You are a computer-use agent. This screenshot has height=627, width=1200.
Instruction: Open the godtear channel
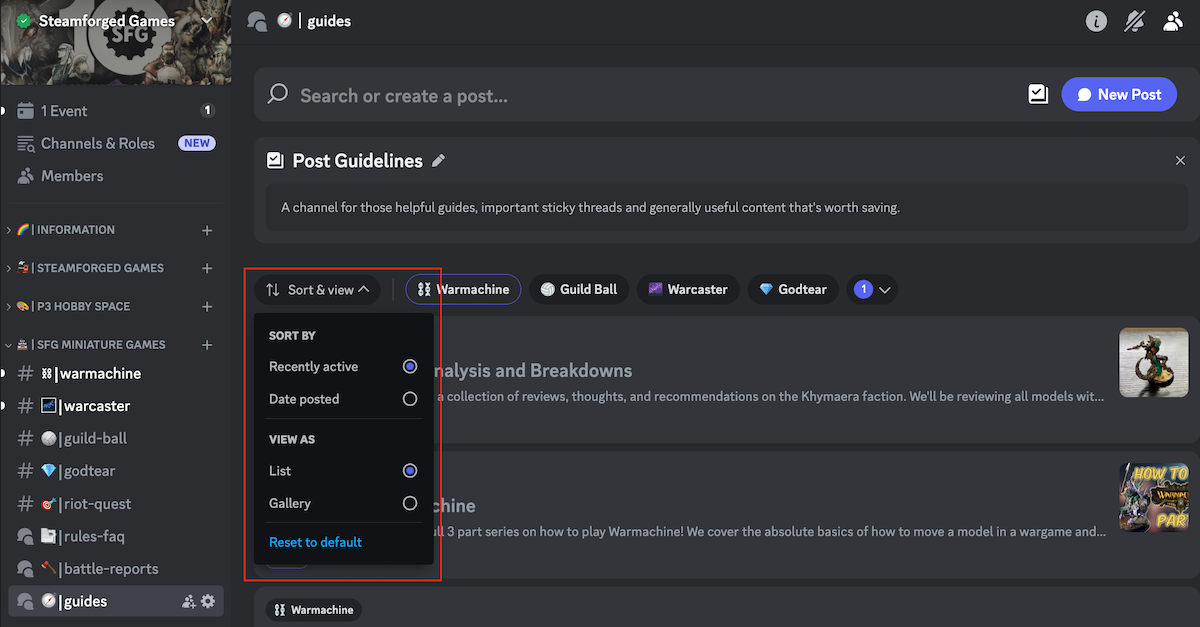click(115, 471)
